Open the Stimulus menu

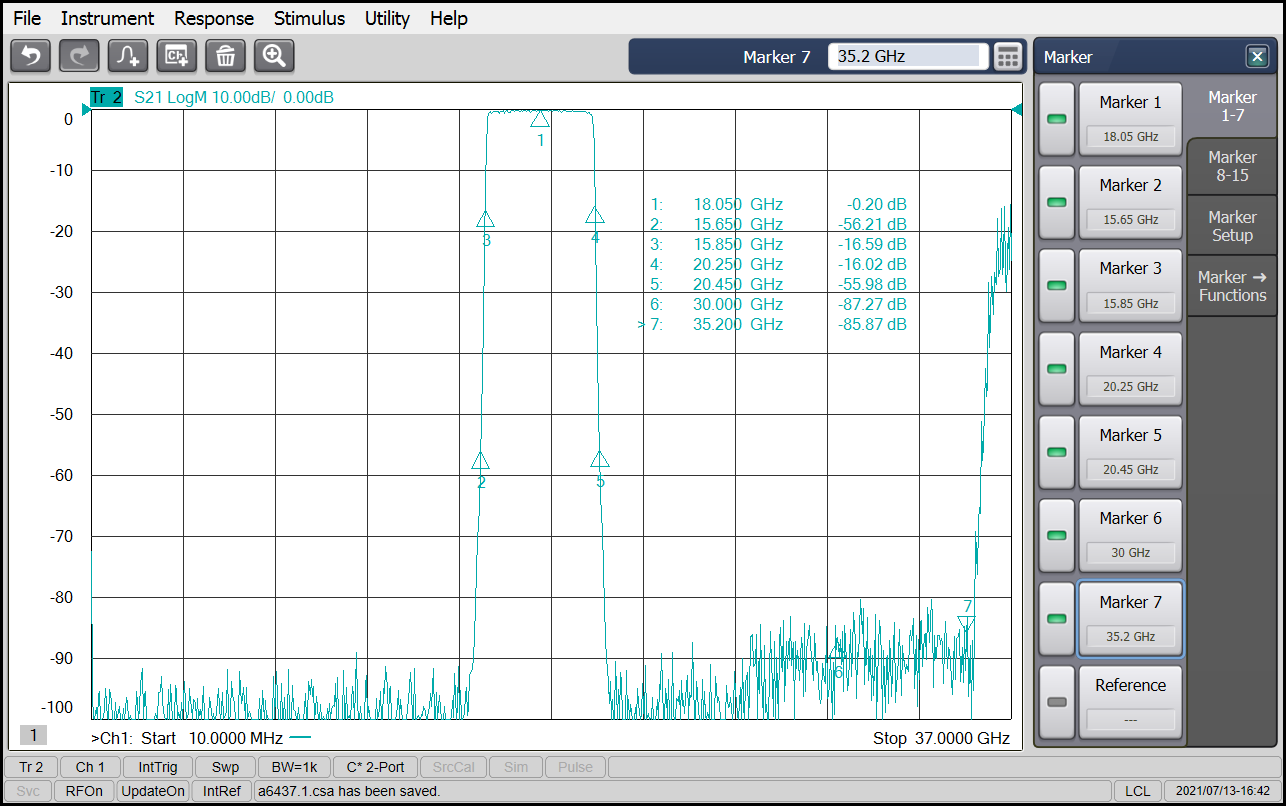click(x=309, y=18)
